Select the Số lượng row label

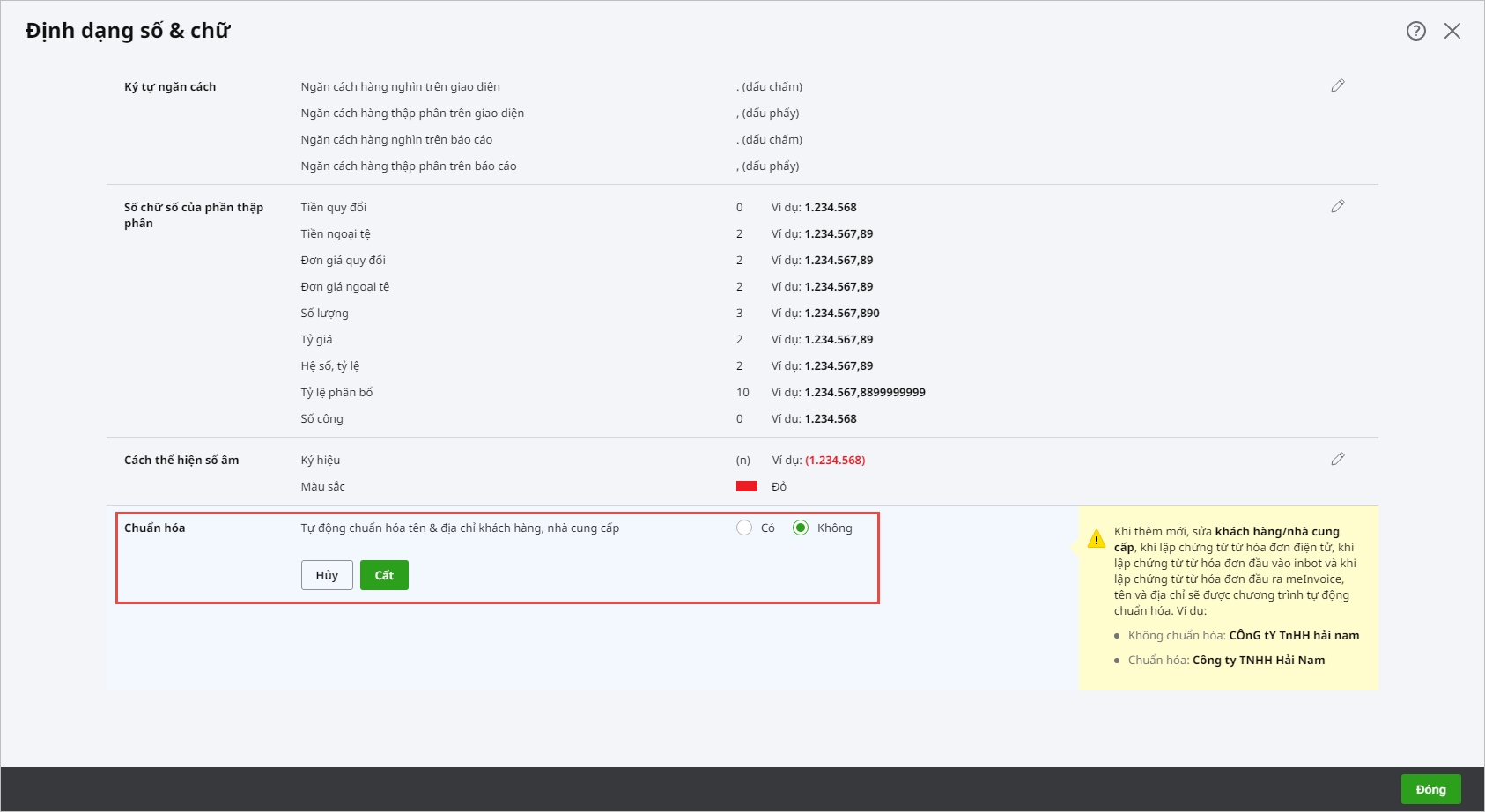click(325, 313)
